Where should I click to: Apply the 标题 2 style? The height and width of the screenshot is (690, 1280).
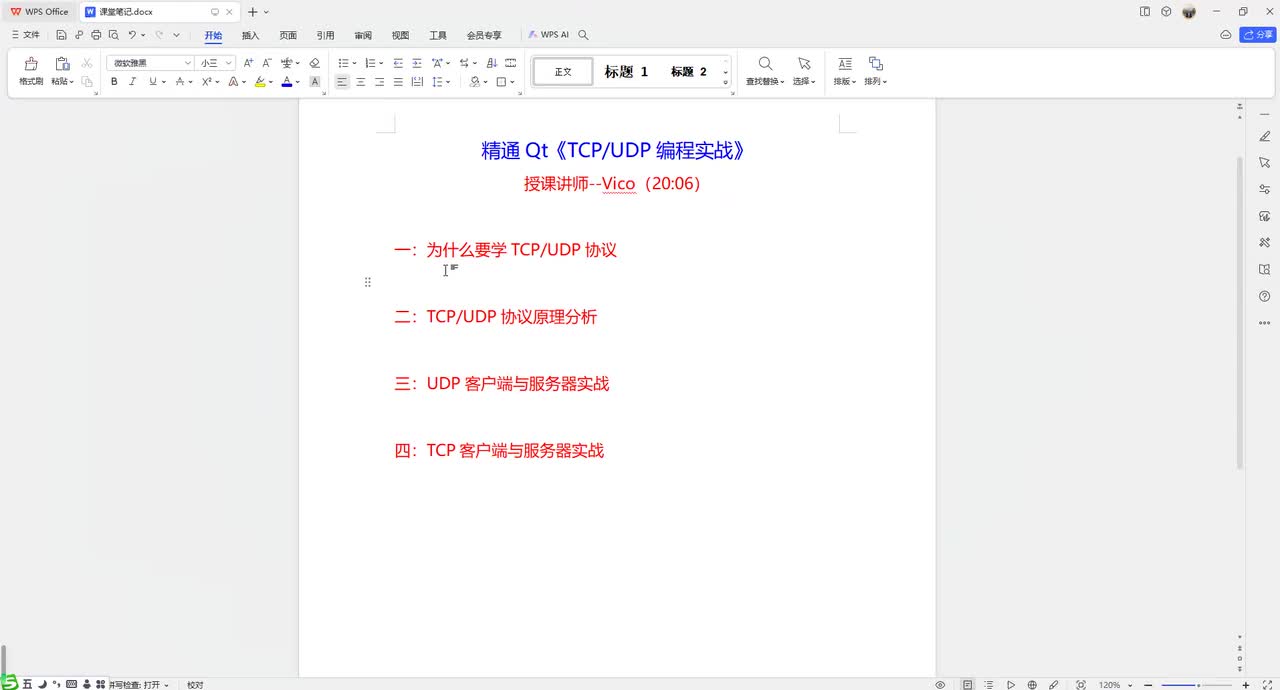tap(688, 72)
